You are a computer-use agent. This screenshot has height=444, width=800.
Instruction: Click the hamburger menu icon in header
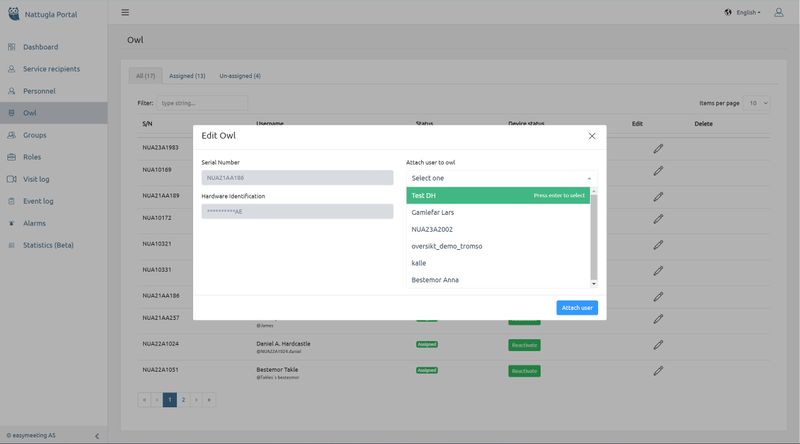(x=125, y=12)
